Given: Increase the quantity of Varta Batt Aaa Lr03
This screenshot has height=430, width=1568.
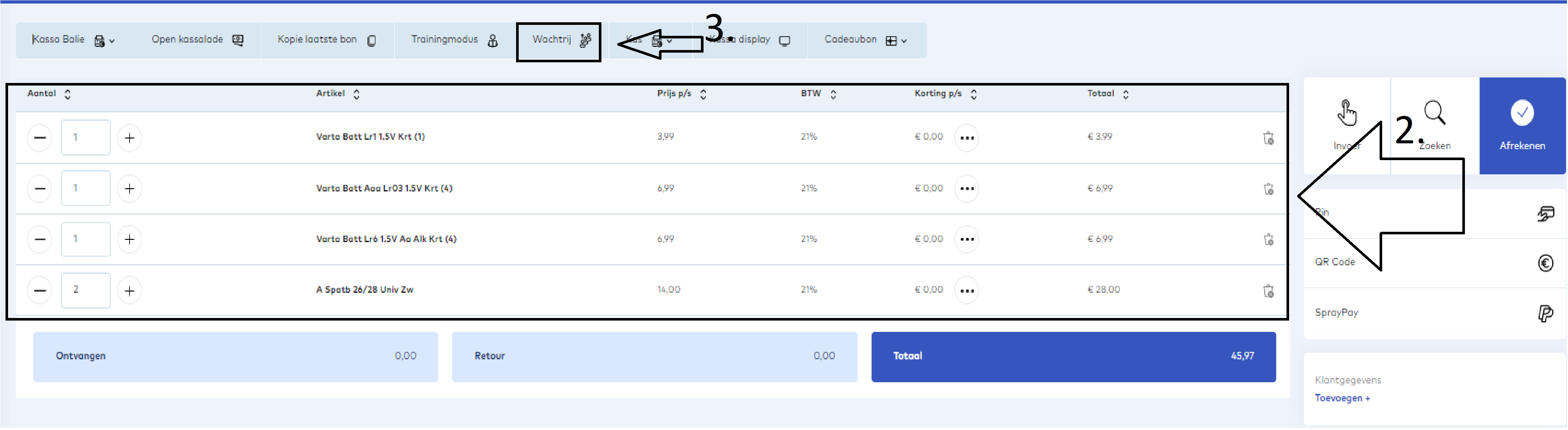Looking at the screenshot, I should point(129,189).
